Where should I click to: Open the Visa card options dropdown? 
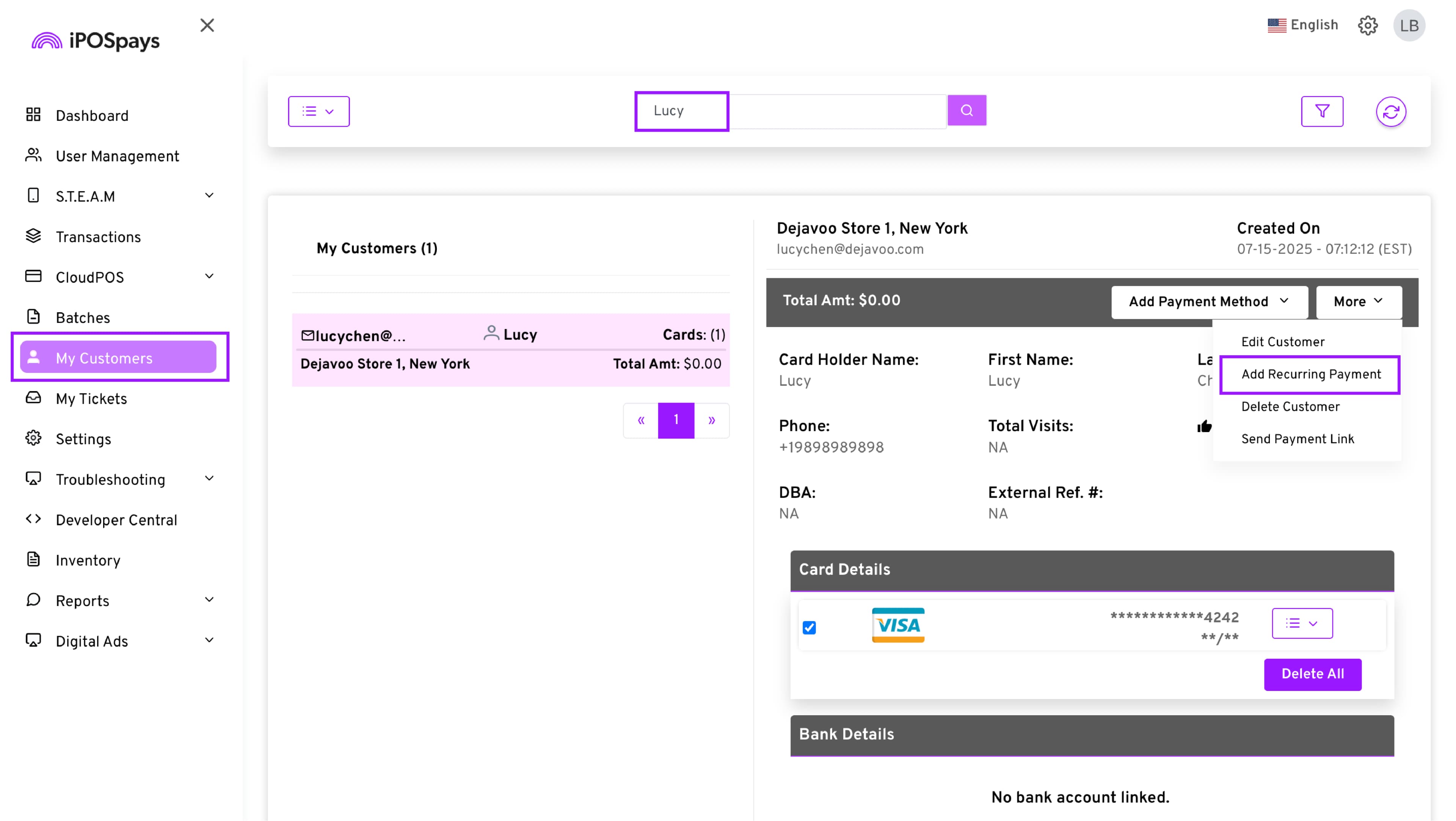(x=1302, y=623)
